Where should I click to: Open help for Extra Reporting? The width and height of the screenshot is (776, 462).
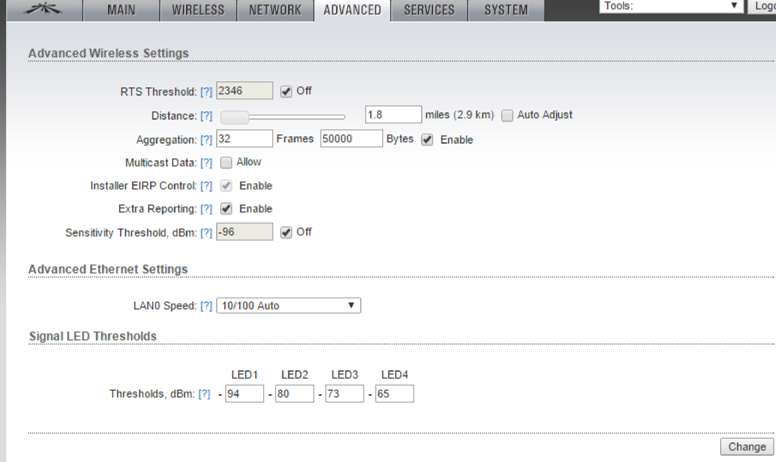[x=206, y=209]
